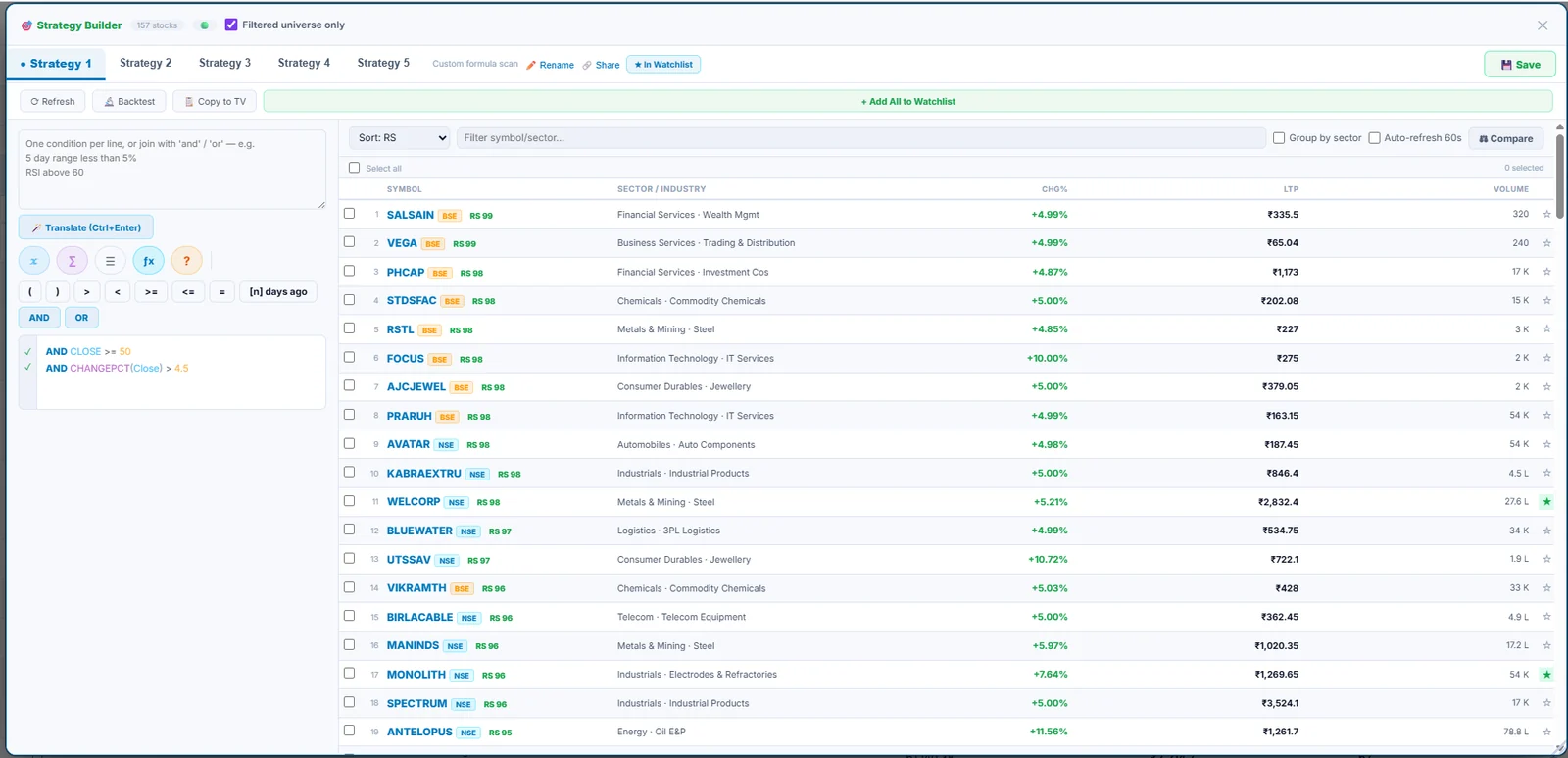This screenshot has width=1568, height=758.
Task: Unstar WELCORP green watchlist star
Action: (x=1547, y=502)
